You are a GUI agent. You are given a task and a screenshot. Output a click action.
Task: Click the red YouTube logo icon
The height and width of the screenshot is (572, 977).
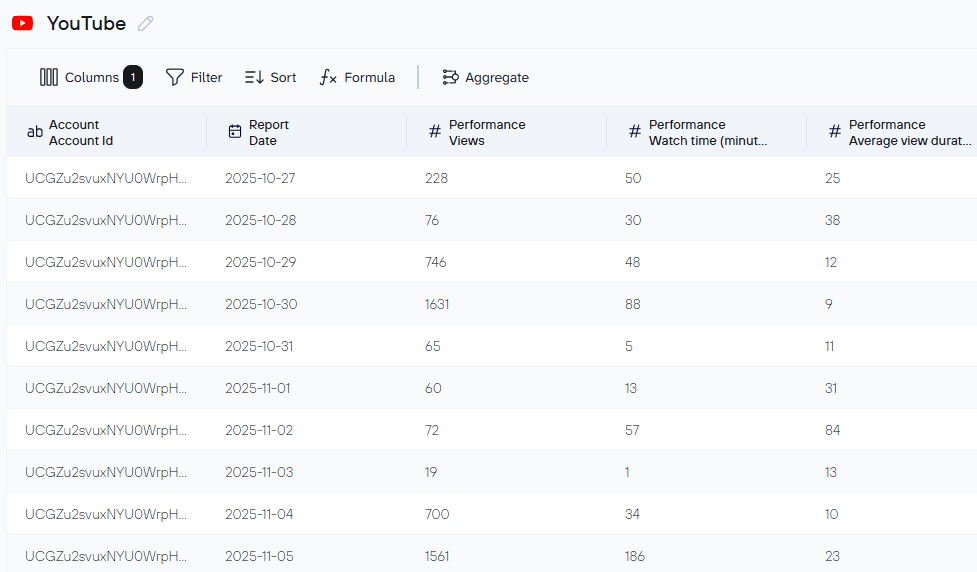click(22, 23)
